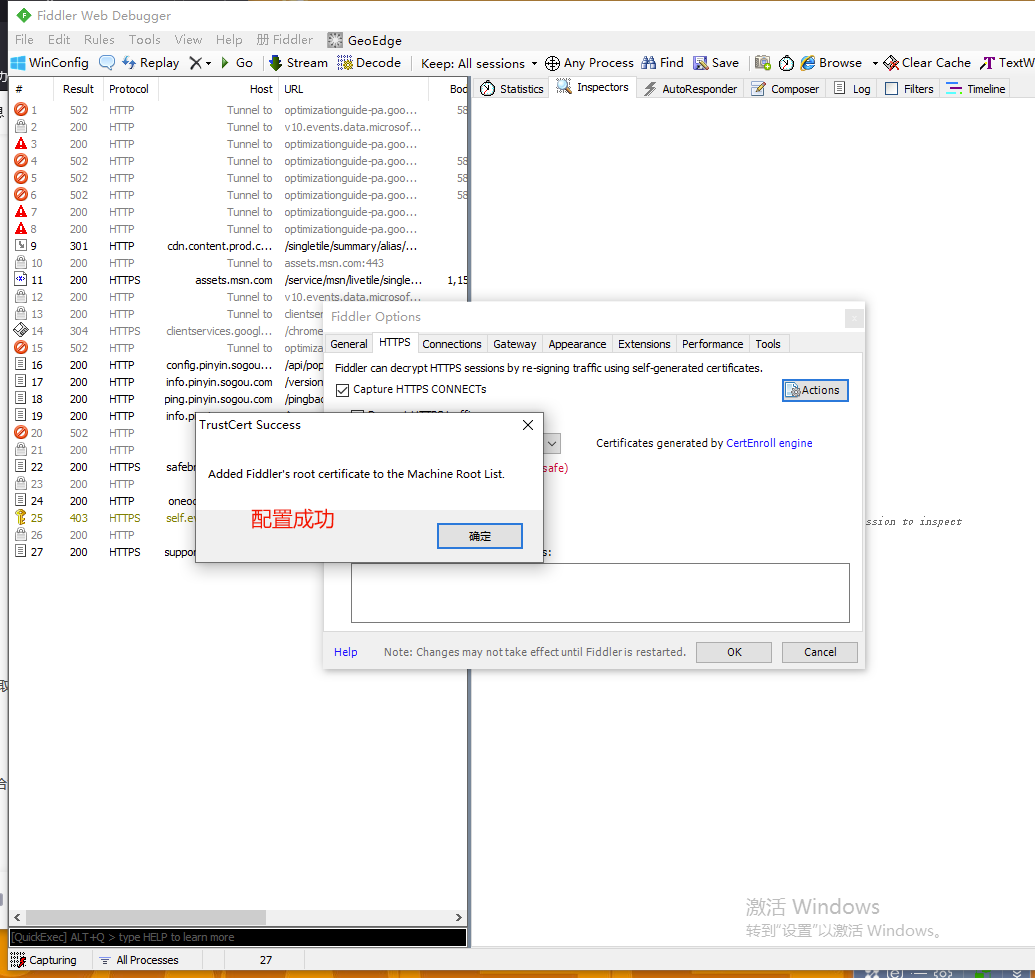Open the GeoEdge menu
Screen dimensions: 1035x978
[364, 40]
